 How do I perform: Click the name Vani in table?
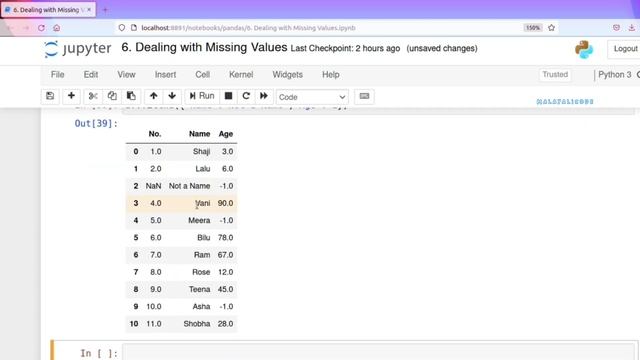tap(203, 203)
